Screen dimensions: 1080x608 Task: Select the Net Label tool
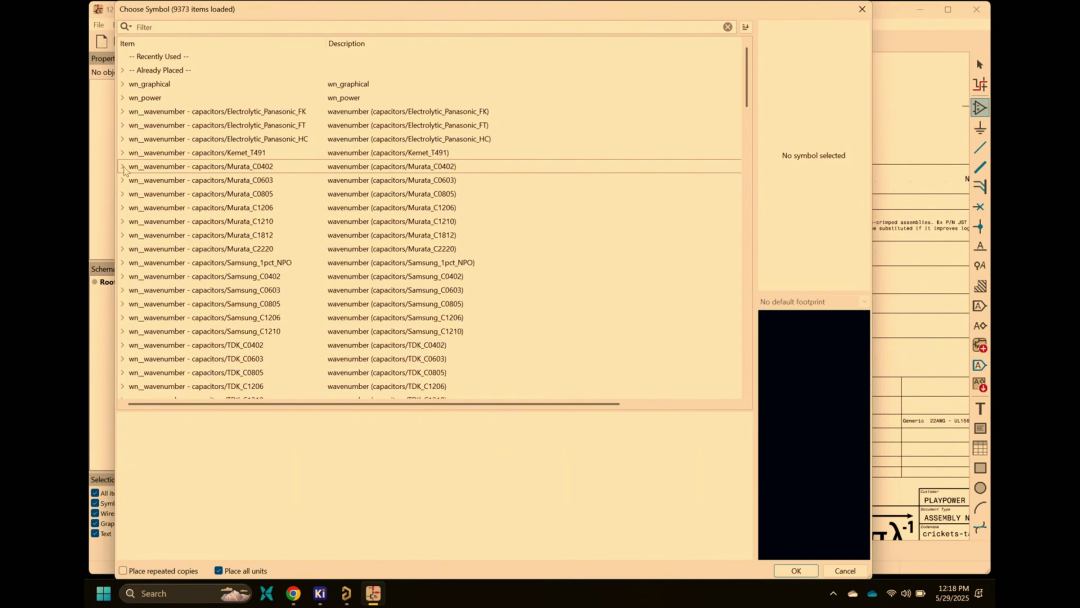click(x=979, y=246)
